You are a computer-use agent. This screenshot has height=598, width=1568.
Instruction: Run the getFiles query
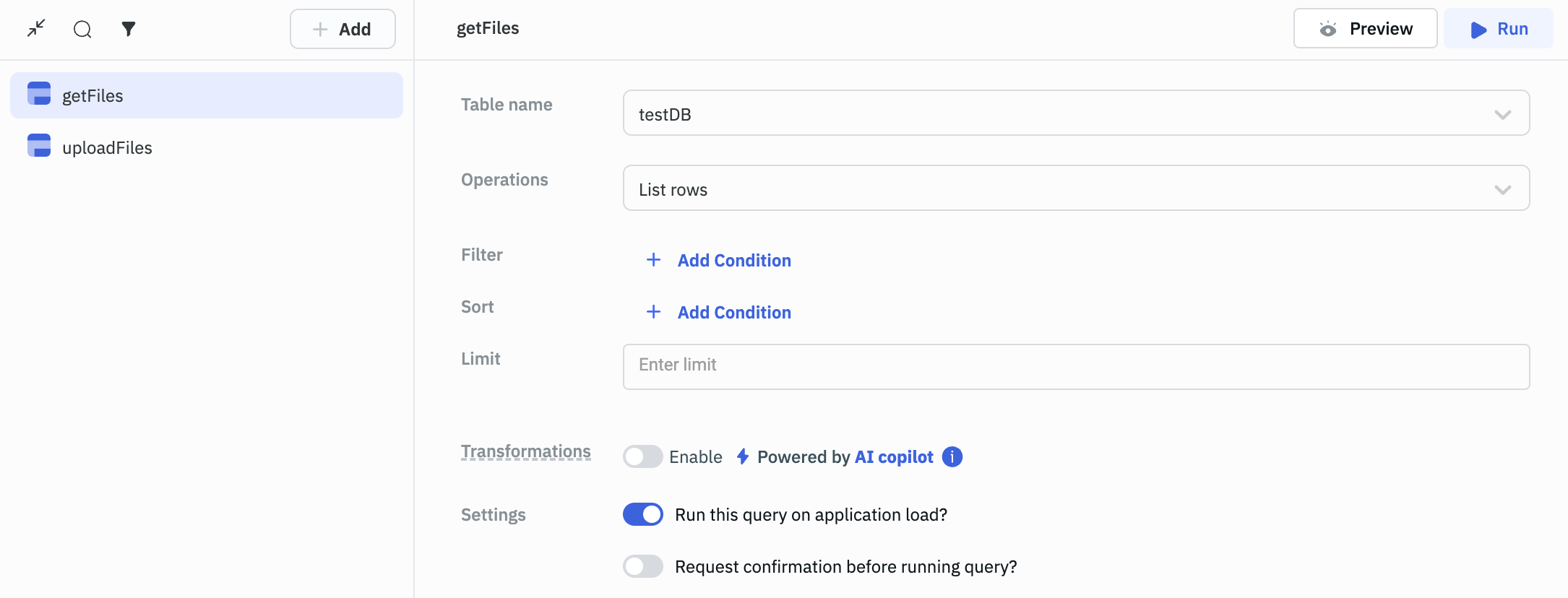pyautogui.click(x=1499, y=29)
